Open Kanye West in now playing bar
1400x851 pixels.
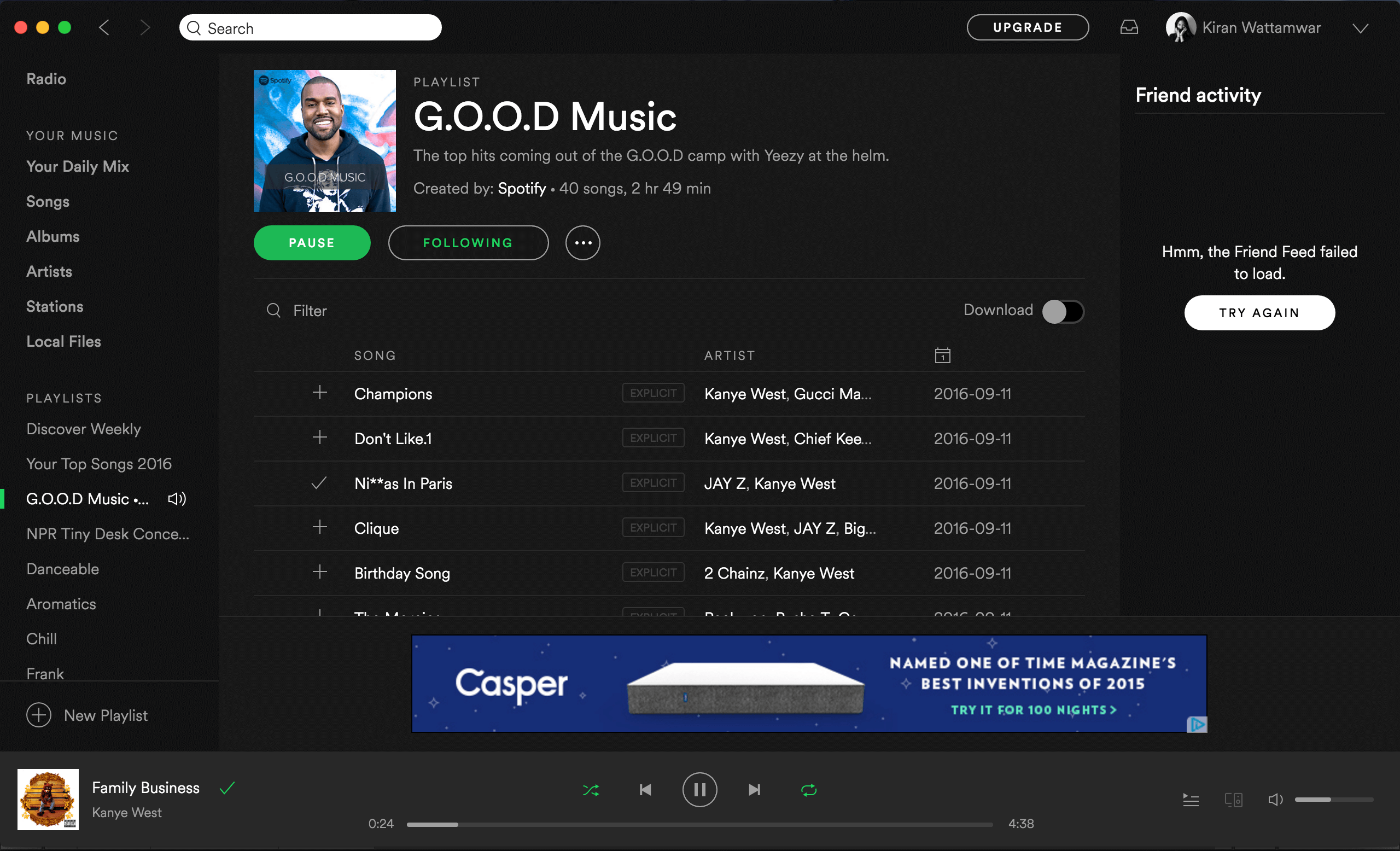click(x=127, y=812)
